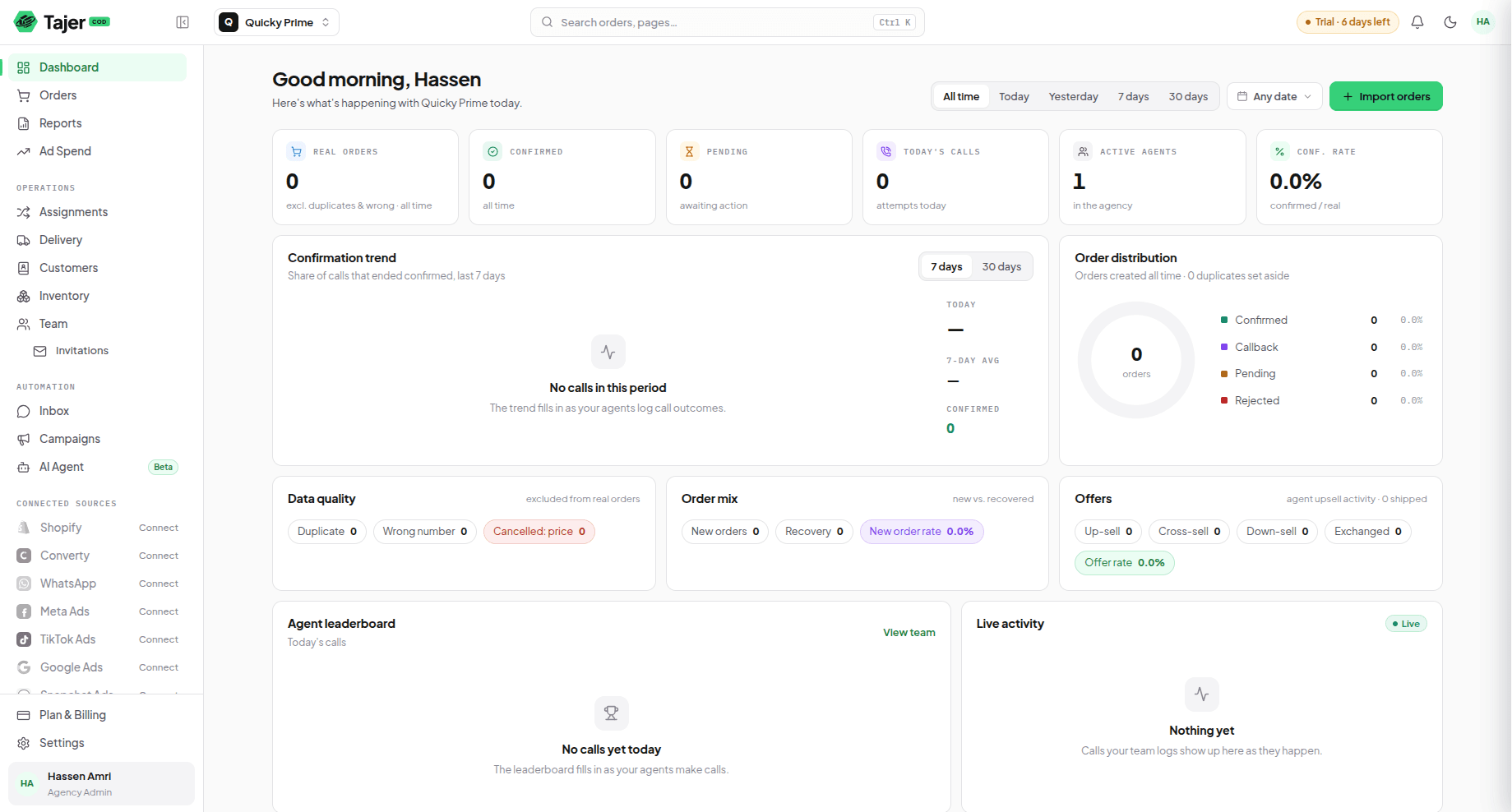Focus the Search orders, pages field
This screenshot has width=1512, height=812.
[728, 22]
